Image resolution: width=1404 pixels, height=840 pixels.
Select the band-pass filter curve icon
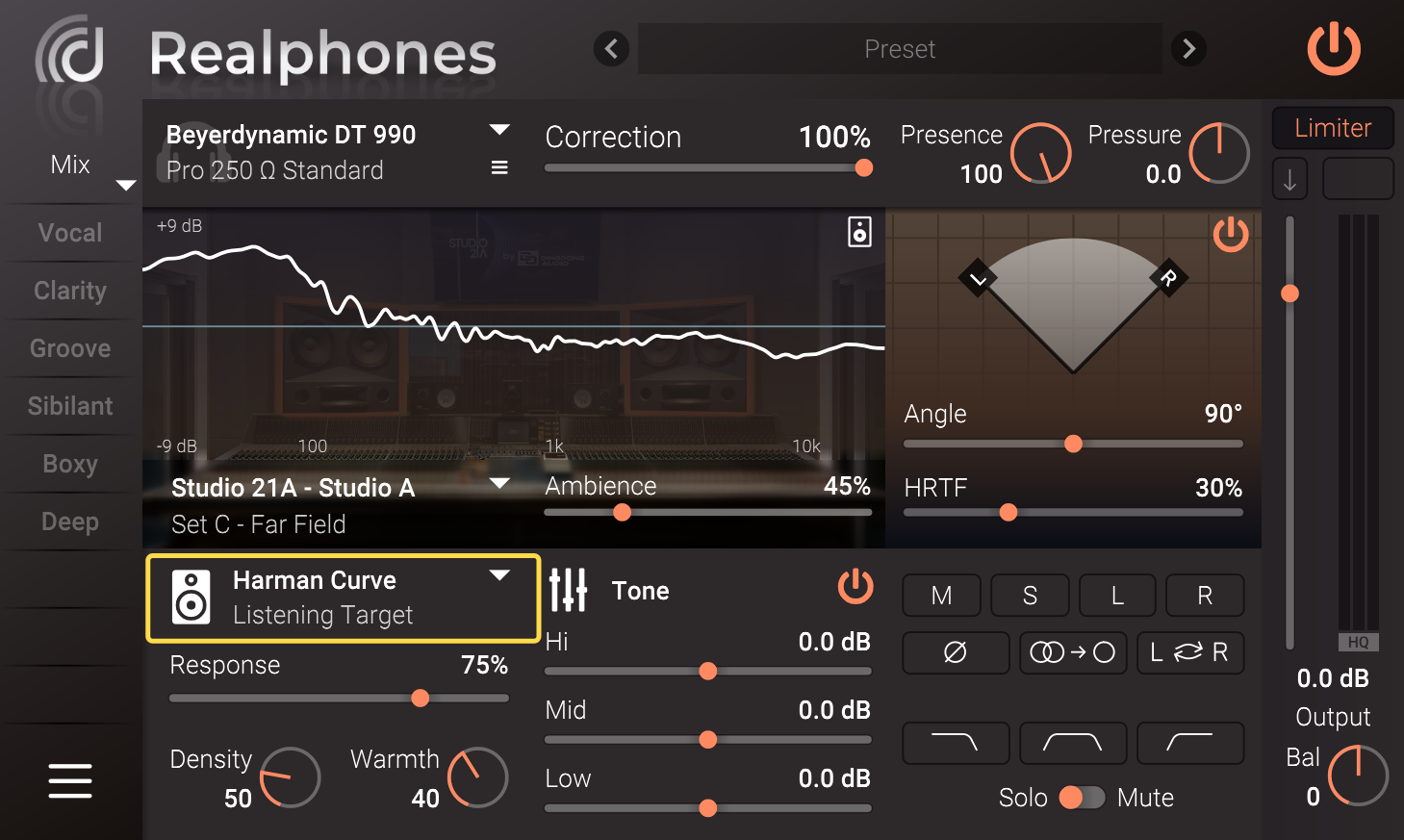(x=1072, y=743)
